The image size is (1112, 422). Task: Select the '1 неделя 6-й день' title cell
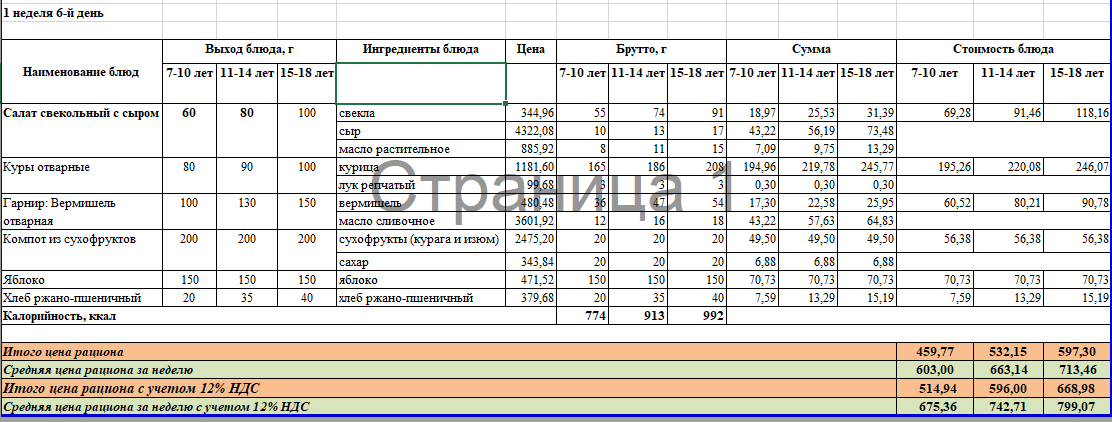[50, 14]
